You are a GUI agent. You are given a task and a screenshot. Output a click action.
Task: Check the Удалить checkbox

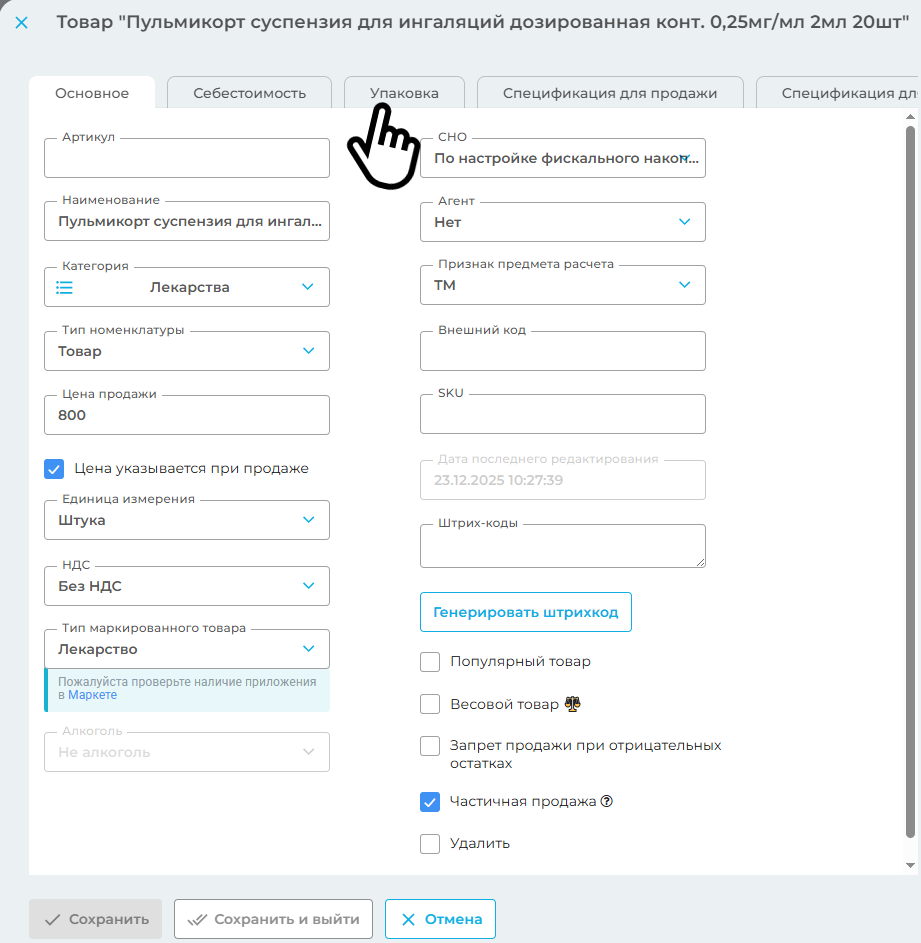pos(430,843)
